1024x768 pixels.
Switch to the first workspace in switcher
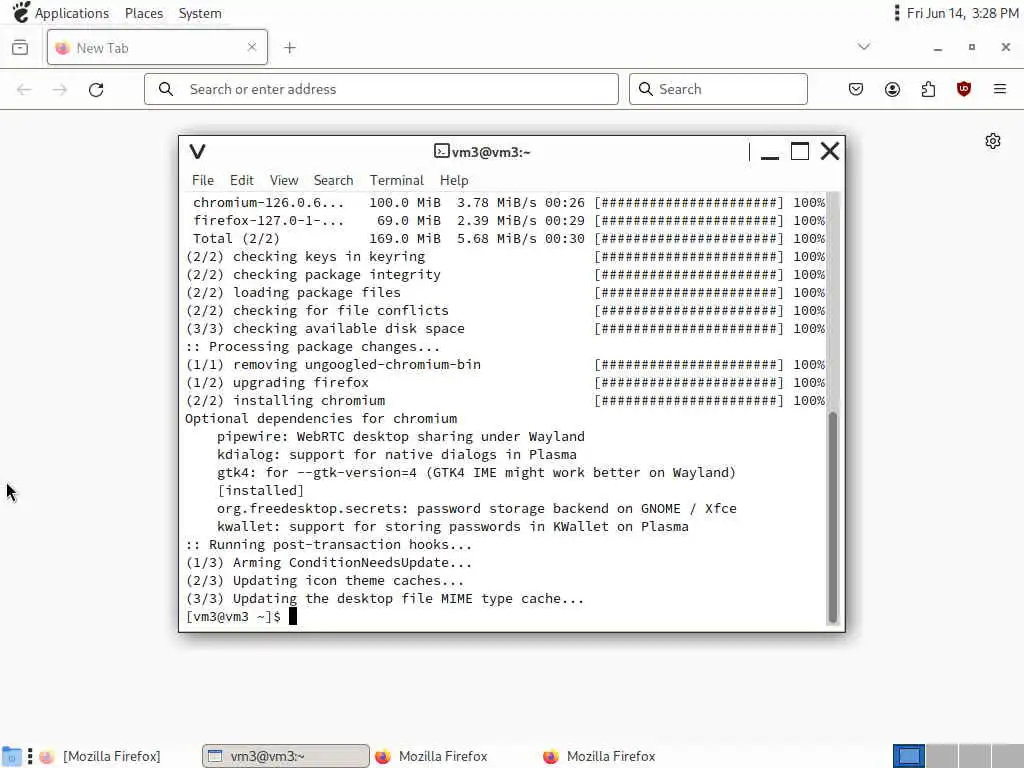point(908,756)
